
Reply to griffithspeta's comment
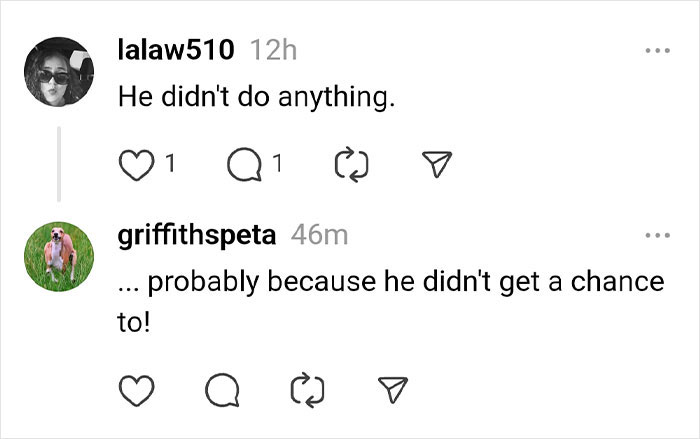click(x=226, y=389)
